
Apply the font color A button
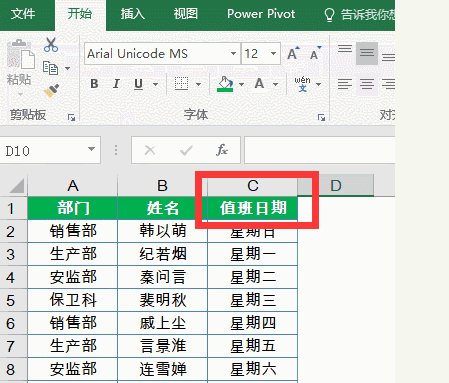259,83
